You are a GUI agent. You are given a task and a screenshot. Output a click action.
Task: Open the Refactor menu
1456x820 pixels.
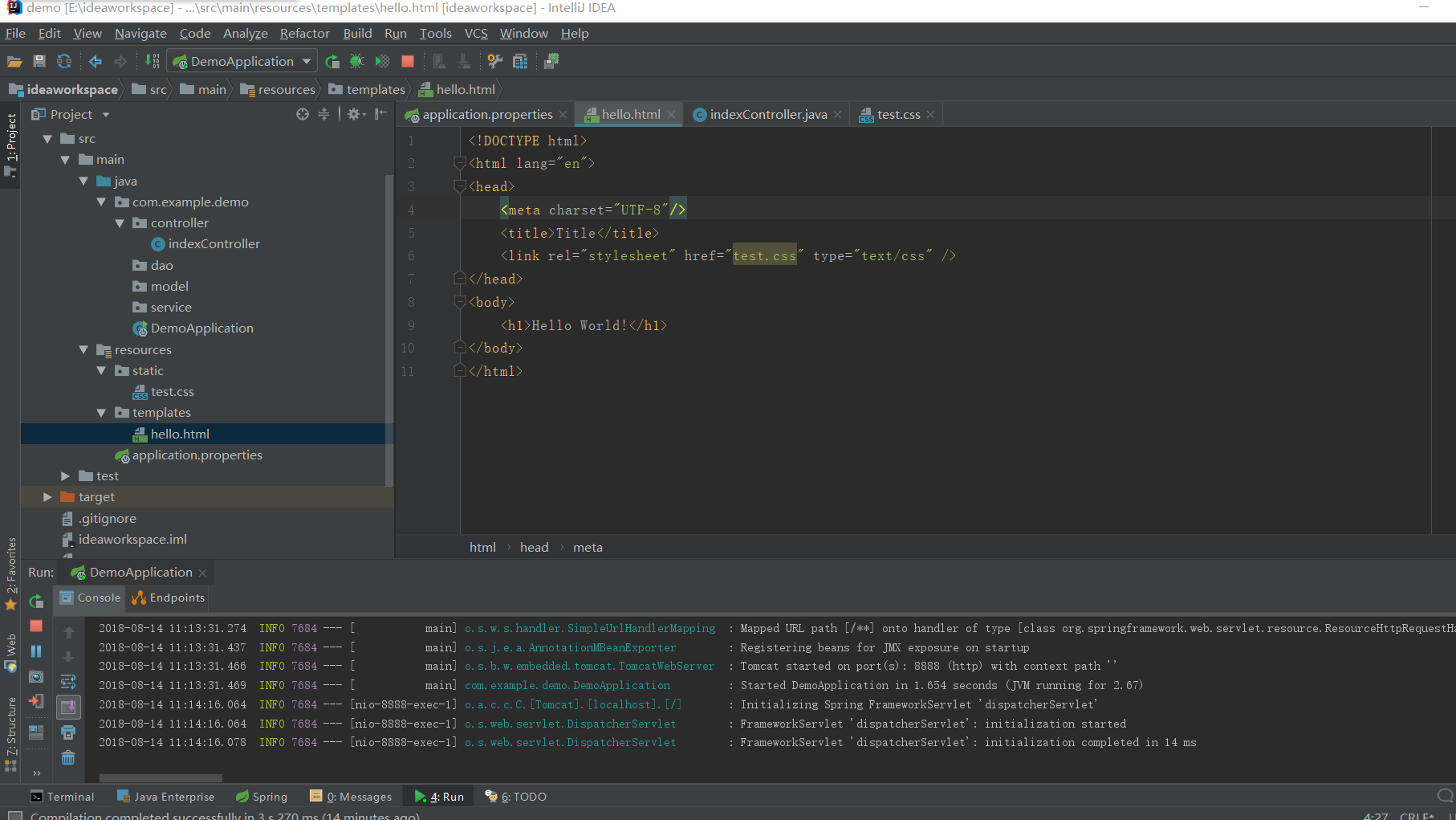[304, 33]
